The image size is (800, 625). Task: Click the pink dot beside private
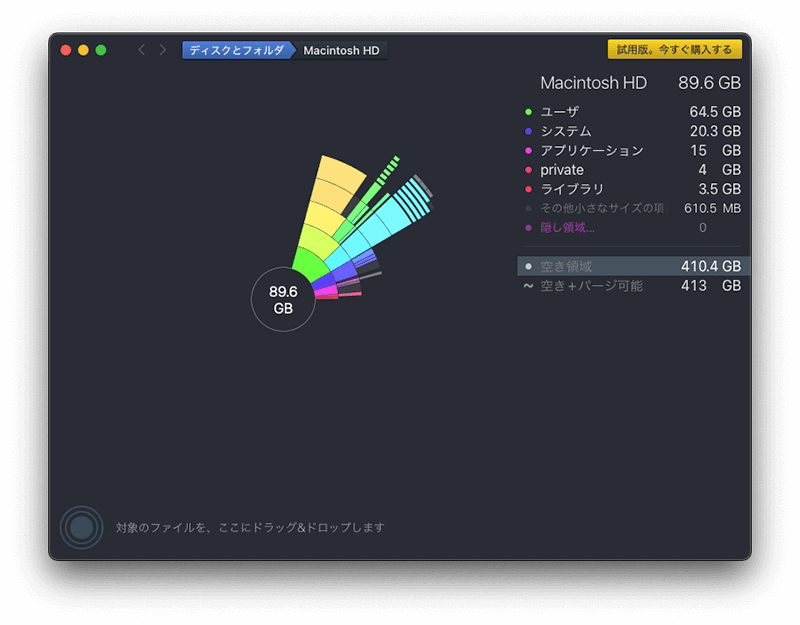pos(529,170)
